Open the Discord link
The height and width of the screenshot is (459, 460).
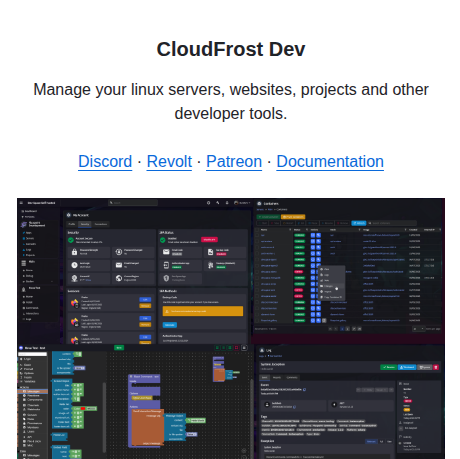pyautogui.click(x=105, y=162)
